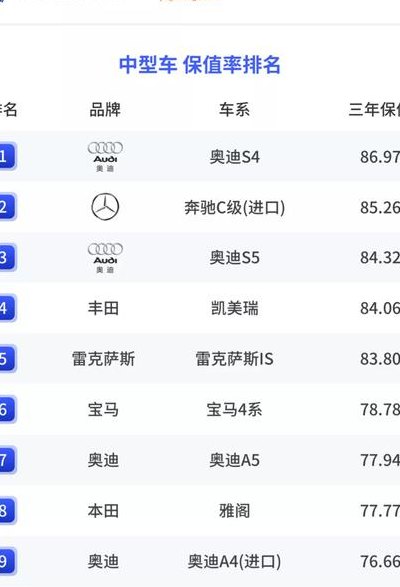Click the Mercedes-Benz star logo
The image size is (400, 587).
[105, 207]
